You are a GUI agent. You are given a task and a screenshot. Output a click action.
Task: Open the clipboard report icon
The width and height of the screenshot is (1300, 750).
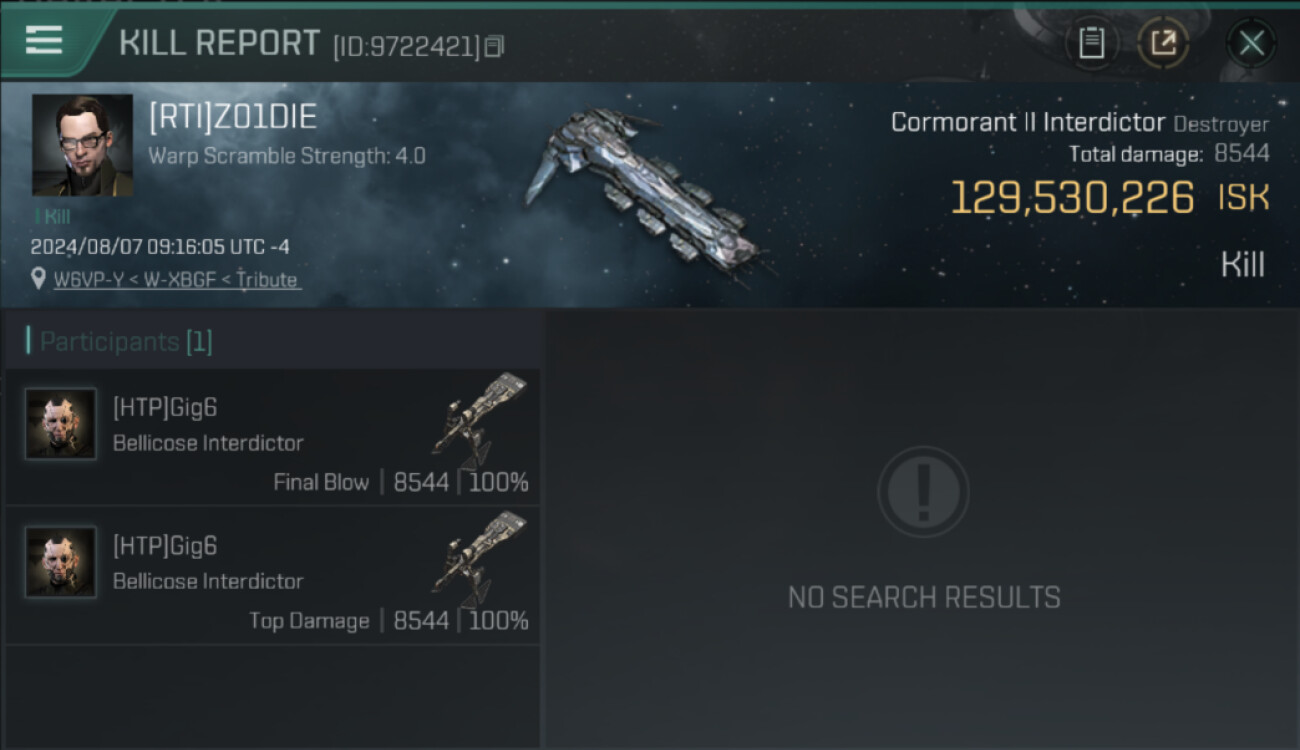(x=1091, y=43)
